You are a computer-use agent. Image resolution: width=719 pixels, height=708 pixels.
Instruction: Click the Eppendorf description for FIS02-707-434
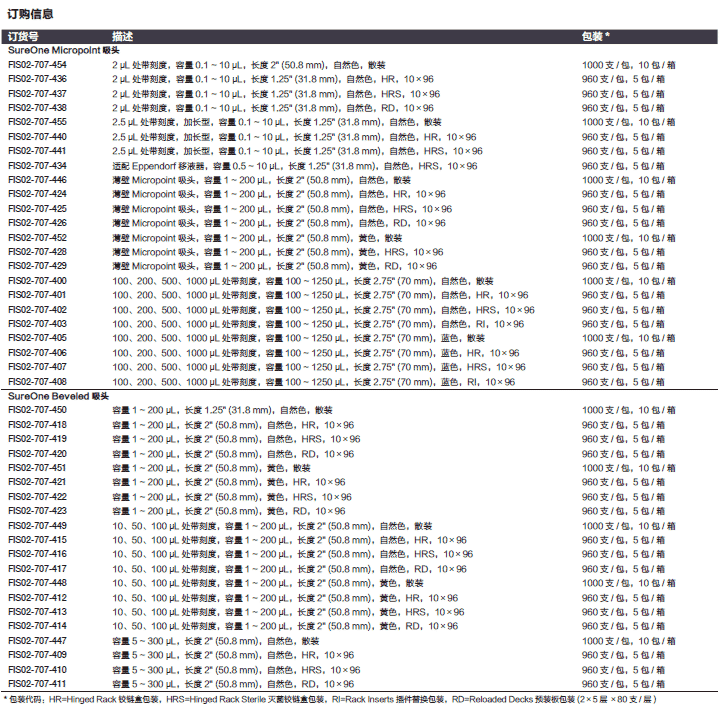point(295,166)
